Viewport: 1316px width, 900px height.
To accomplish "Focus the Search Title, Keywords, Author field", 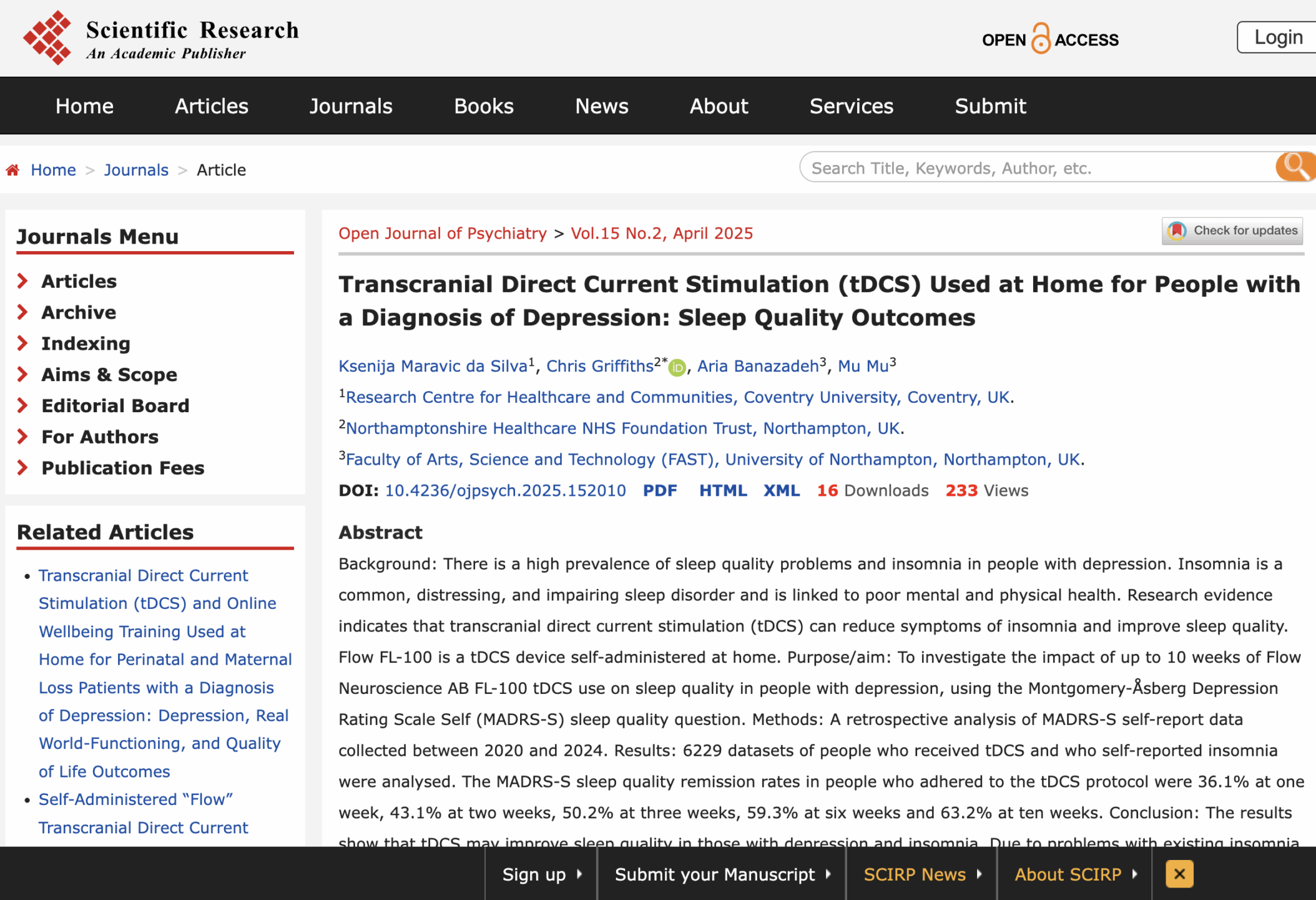I will point(1039,167).
